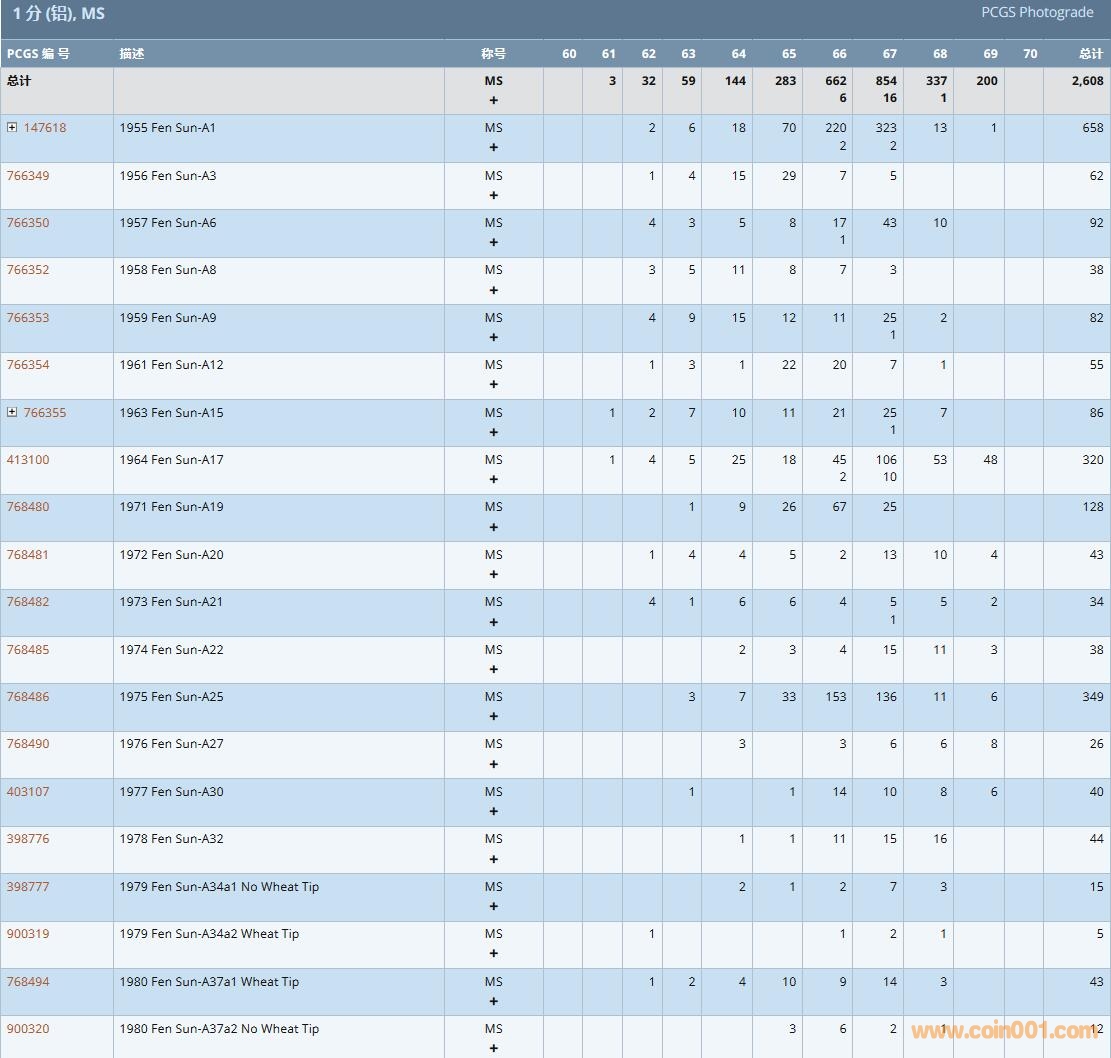Image resolution: width=1111 pixels, height=1058 pixels.
Task: Click the grade 67 column header
Action: (x=890, y=54)
